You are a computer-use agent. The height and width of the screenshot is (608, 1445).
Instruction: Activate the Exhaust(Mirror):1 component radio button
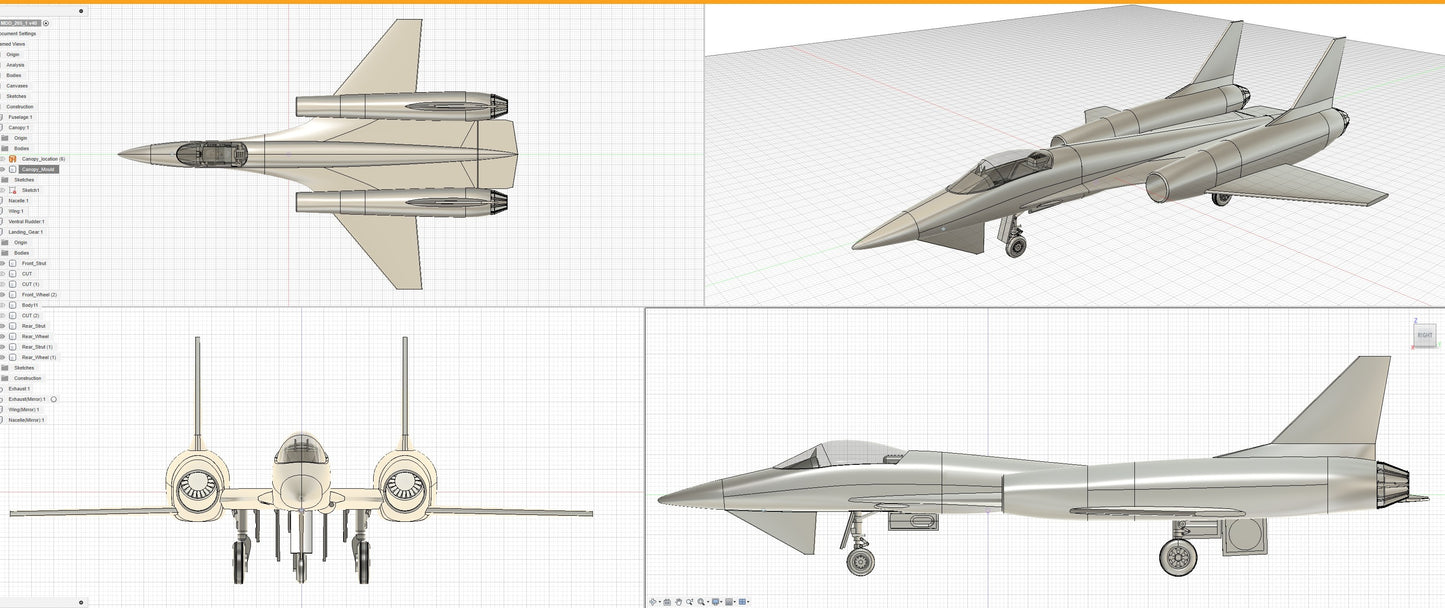54,399
